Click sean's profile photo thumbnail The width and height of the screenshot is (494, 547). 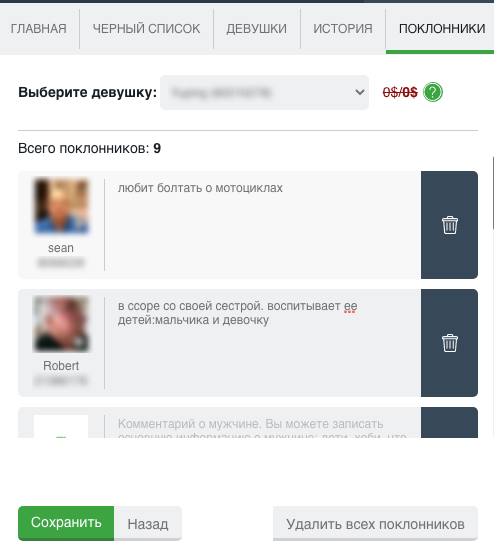coord(61,205)
